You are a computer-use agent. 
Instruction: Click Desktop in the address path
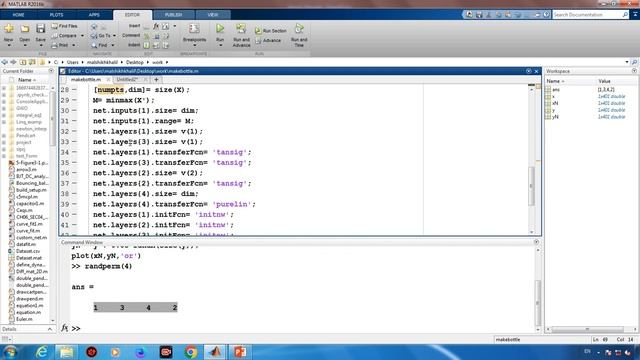pyautogui.click(x=135, y=62)
